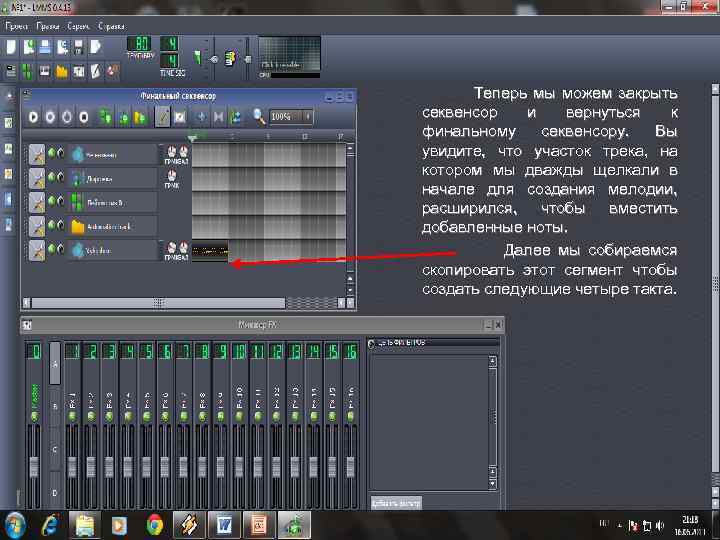Image resolution: width=720 pixels, height=540 pixels.
Task: Open the recently opened projects list
Action: (62, 47)
